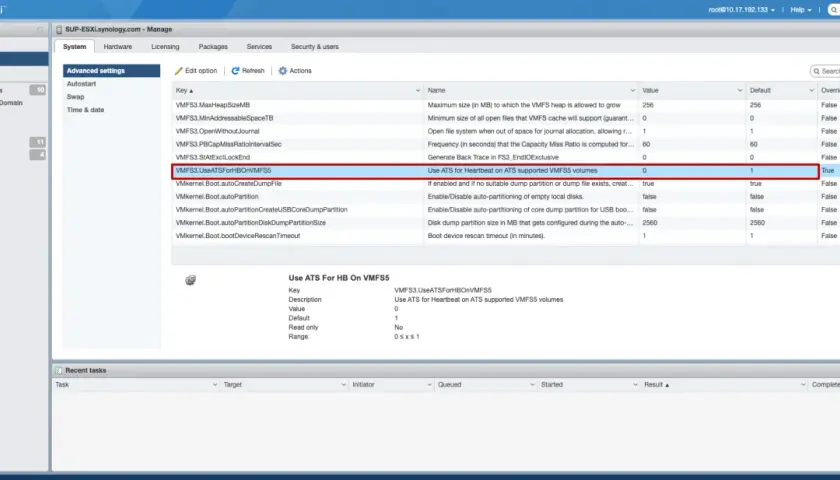Click the badge showing 10 in the navigator
840x480 pixels.
(38, 90)
